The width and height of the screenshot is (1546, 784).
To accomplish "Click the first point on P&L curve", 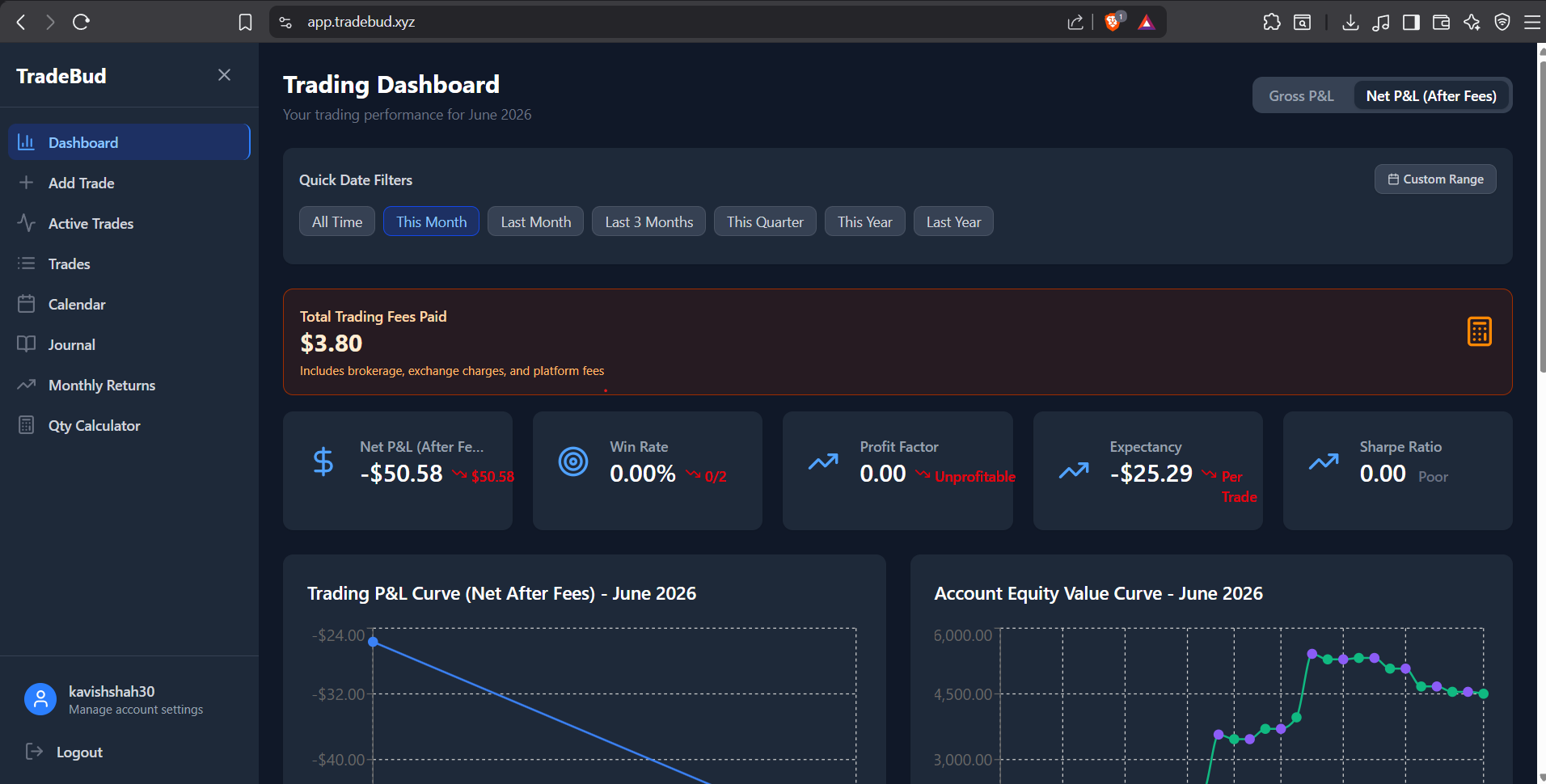I will click(x=373, y=642).
